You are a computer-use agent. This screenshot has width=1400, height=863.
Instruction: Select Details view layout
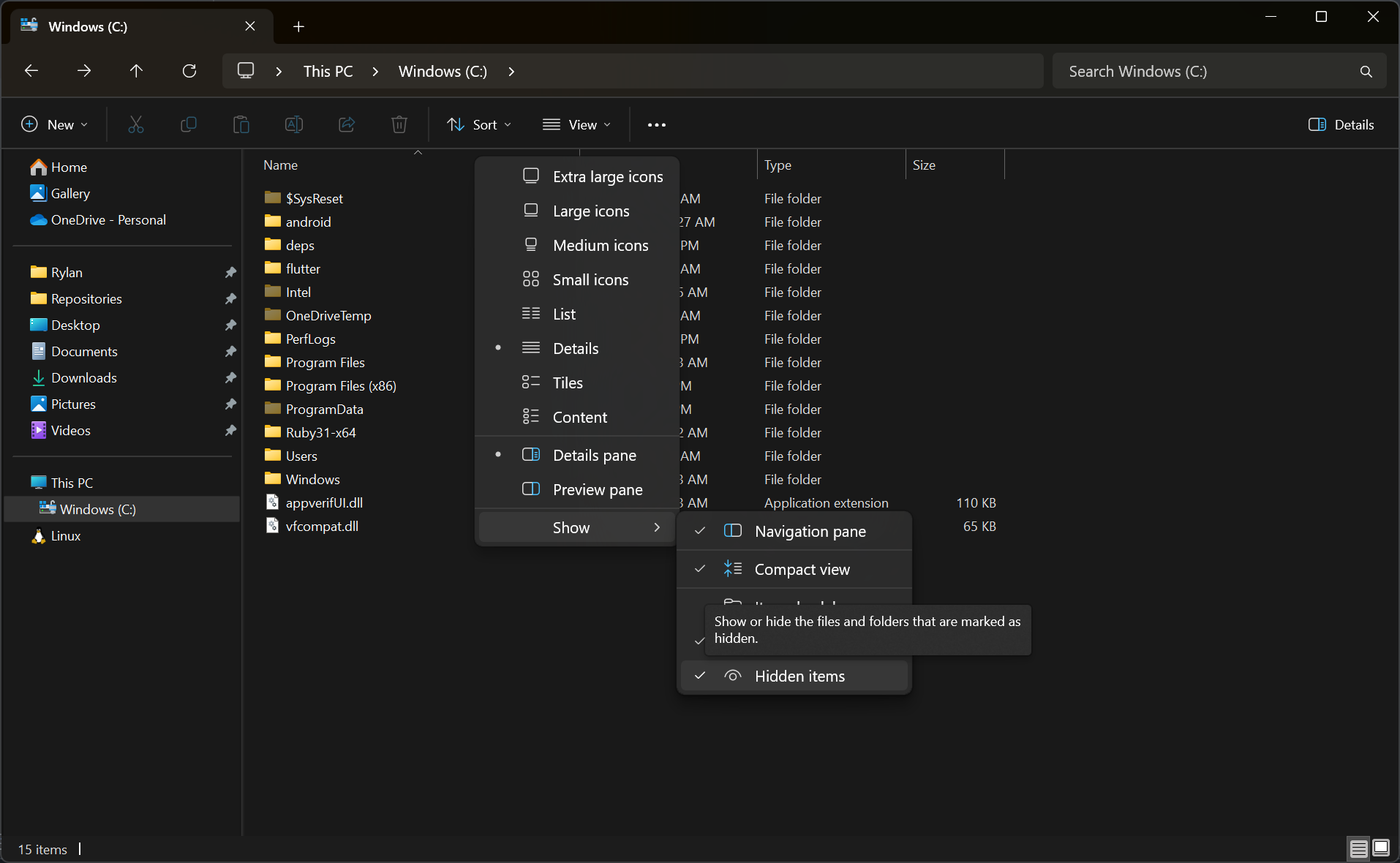click(x=577, y=349)
